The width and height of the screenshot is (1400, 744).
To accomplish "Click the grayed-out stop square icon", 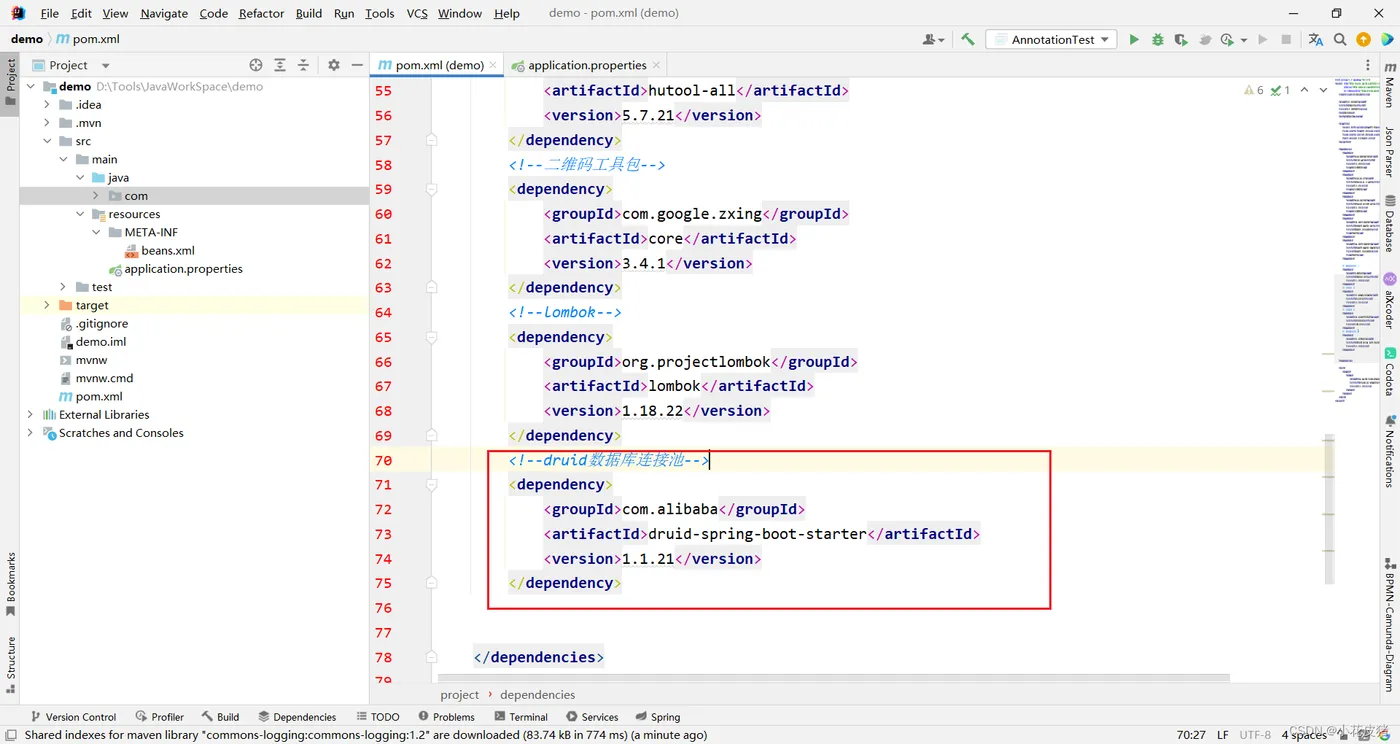I will tap(1286, 40).
